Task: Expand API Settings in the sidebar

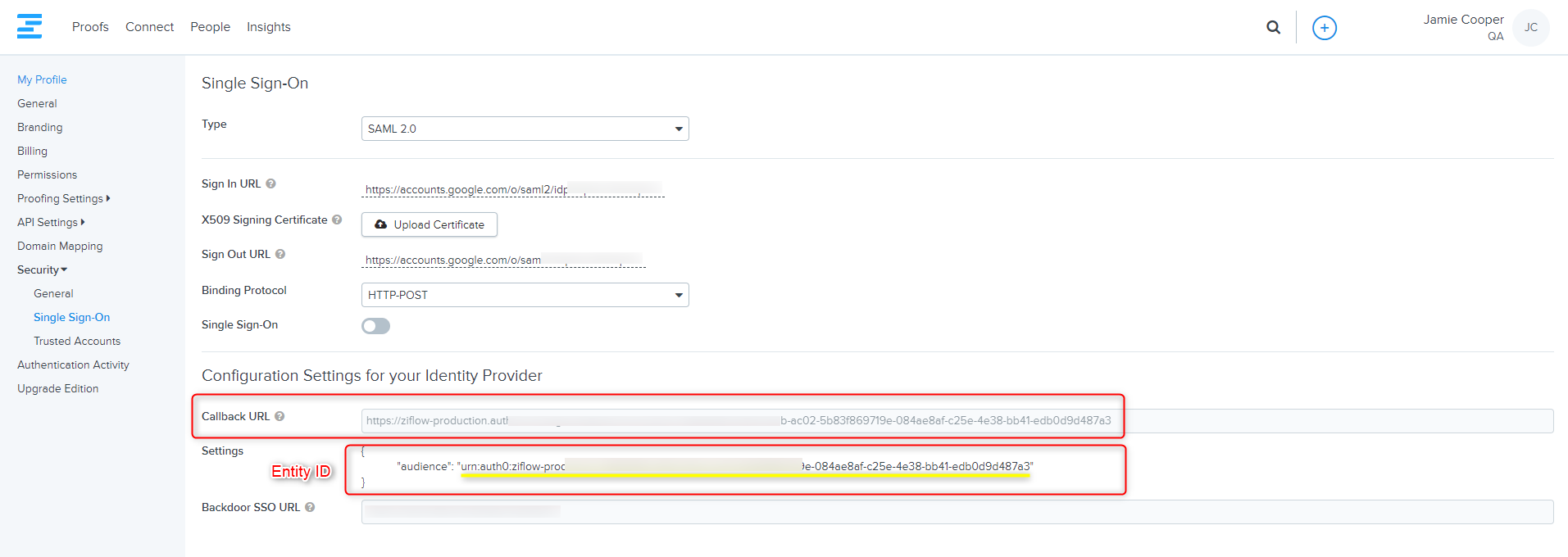Action: pyautogui.click(x=50, y=223)
